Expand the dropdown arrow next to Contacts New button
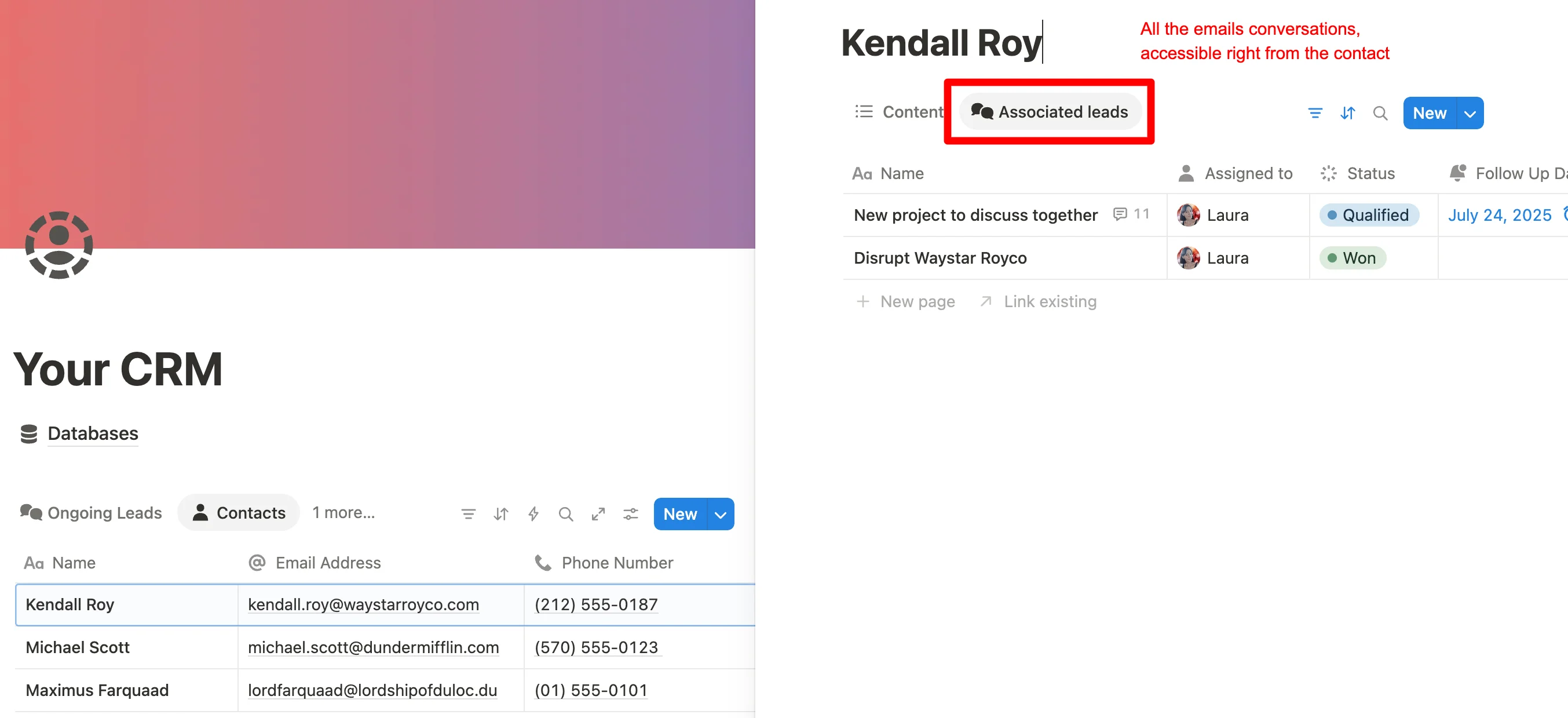1568x718 pixels. (720, 515)
